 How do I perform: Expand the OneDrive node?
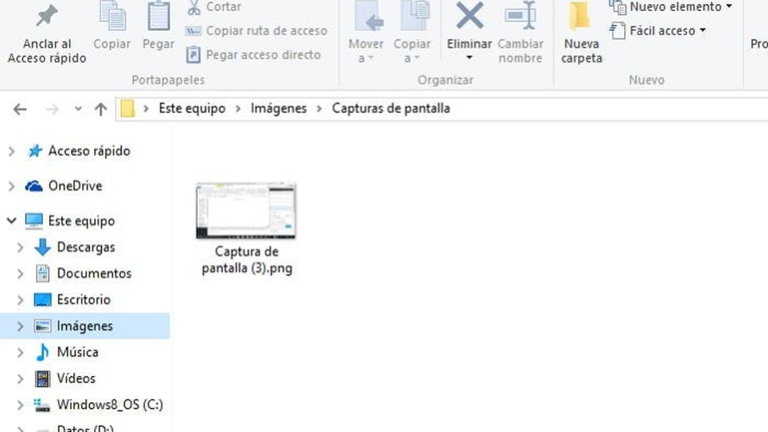(x=11, y=186)
